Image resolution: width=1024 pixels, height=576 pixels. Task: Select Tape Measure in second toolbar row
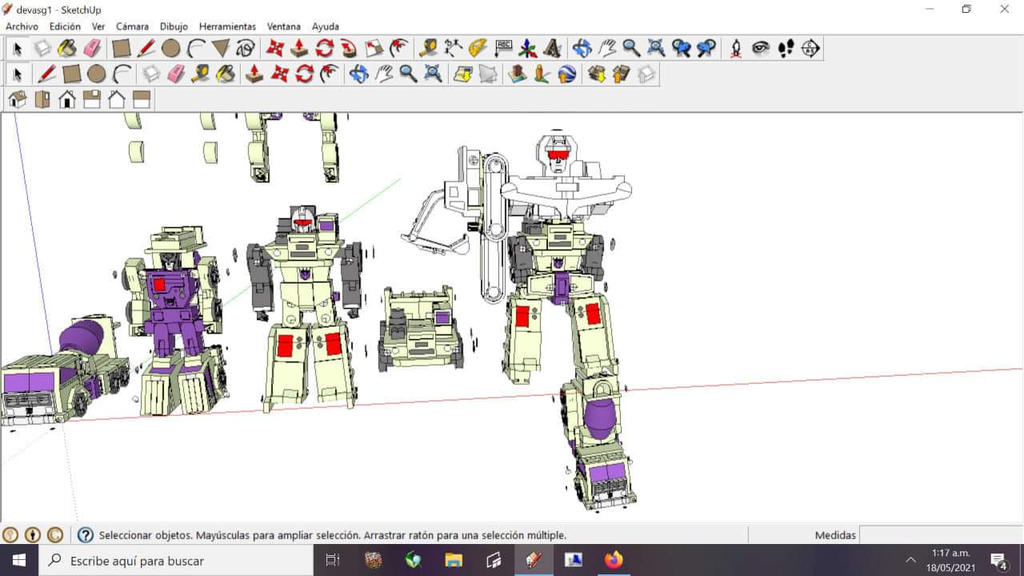pos(200,74)
